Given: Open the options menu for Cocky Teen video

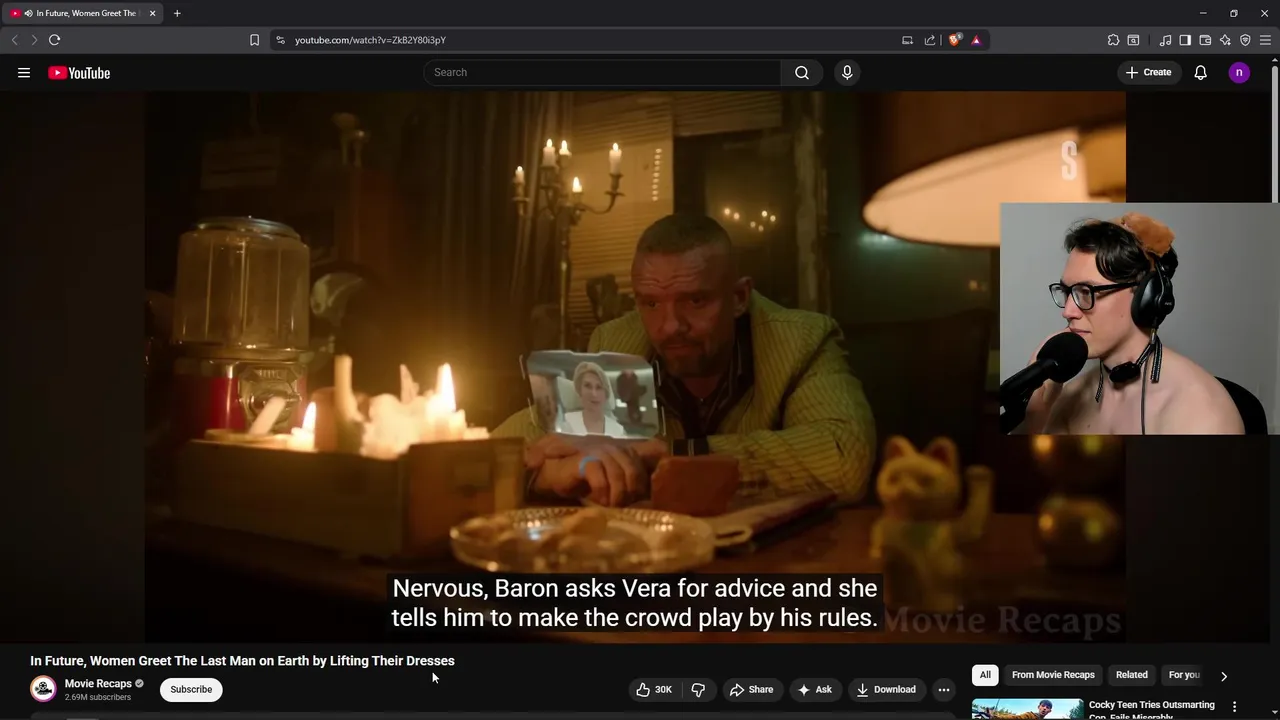Looking at the screenshot, I should (x=1234, y=707).
